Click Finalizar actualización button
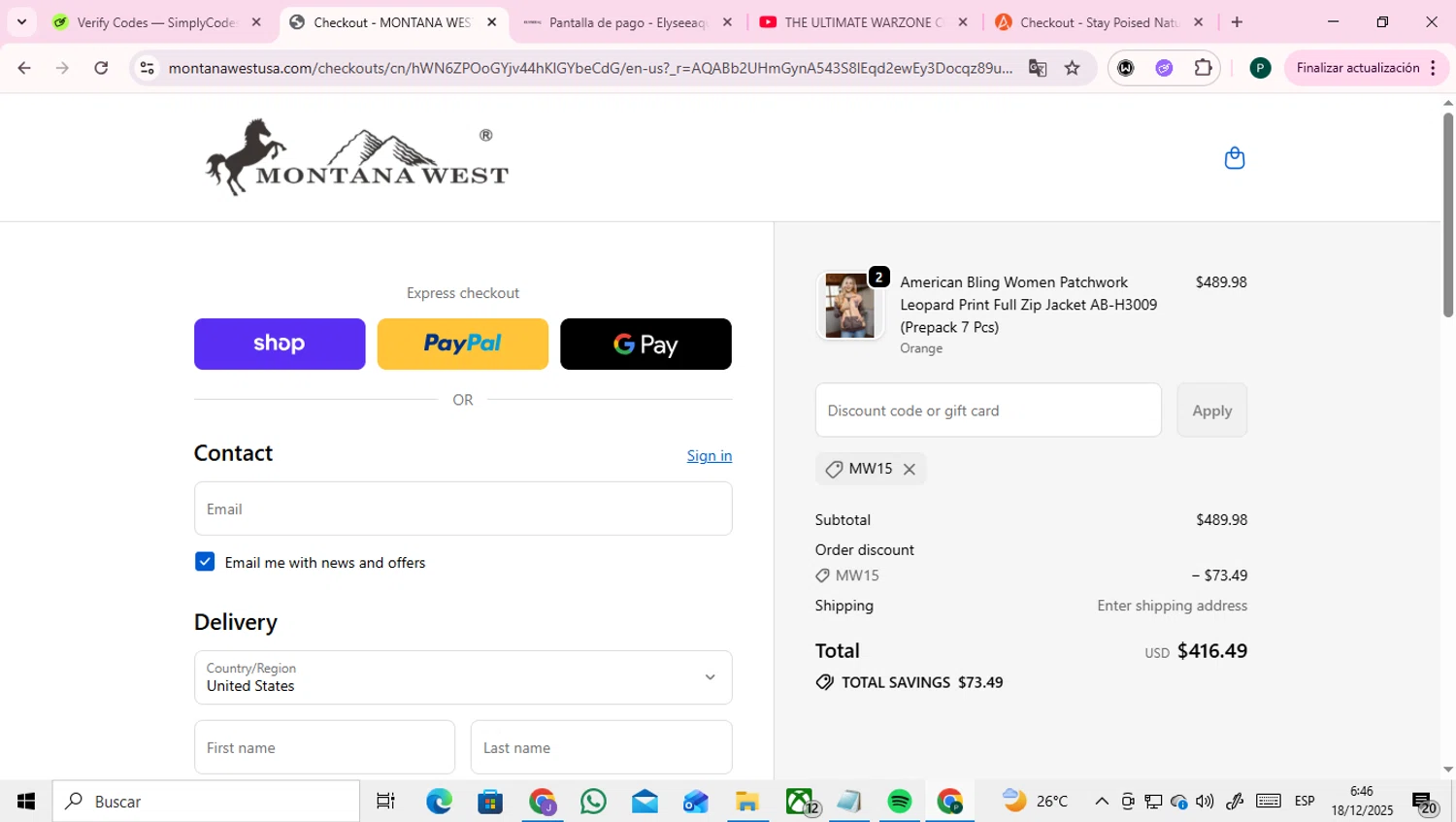 pyautogui.click(x=1358, y=68)
